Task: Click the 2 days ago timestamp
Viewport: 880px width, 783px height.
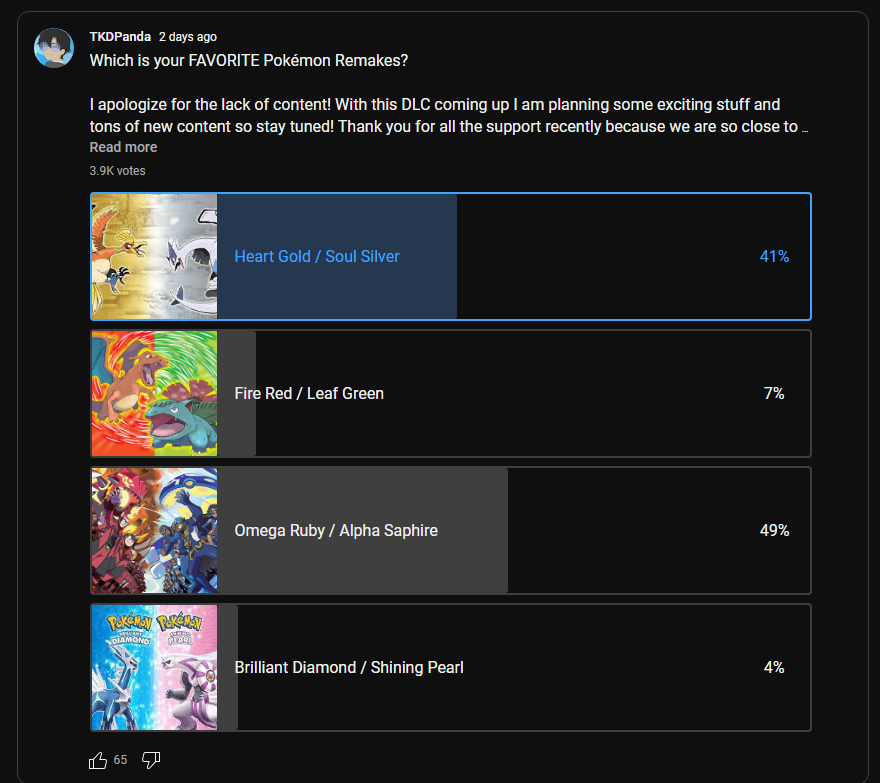Action: tap(187, 36)
